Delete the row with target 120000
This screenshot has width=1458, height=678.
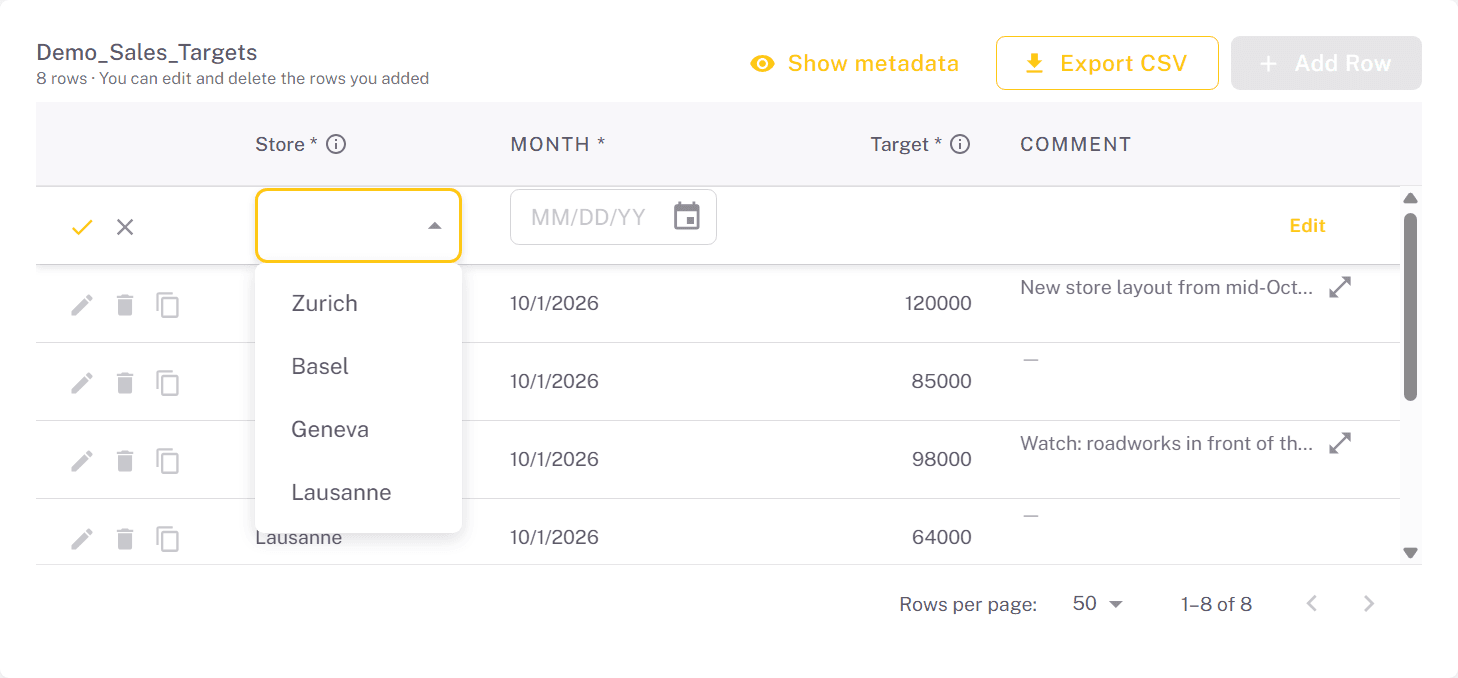click(x=125, y=304)
